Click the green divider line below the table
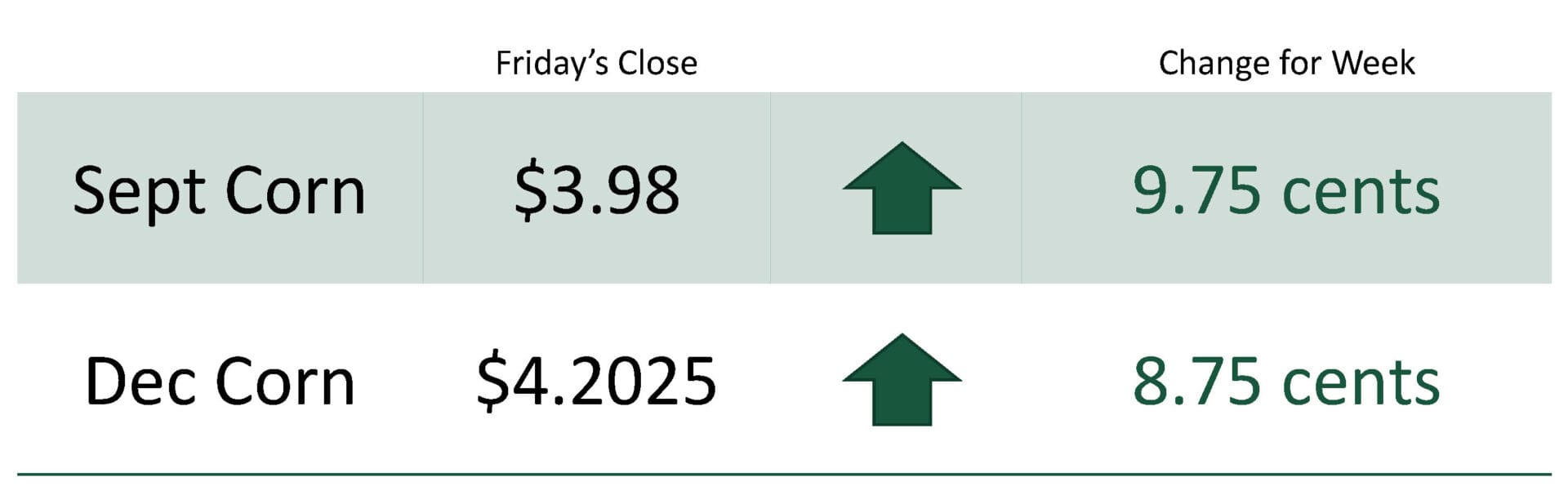This screenshot has height=487, width=1568. [784, 474]
